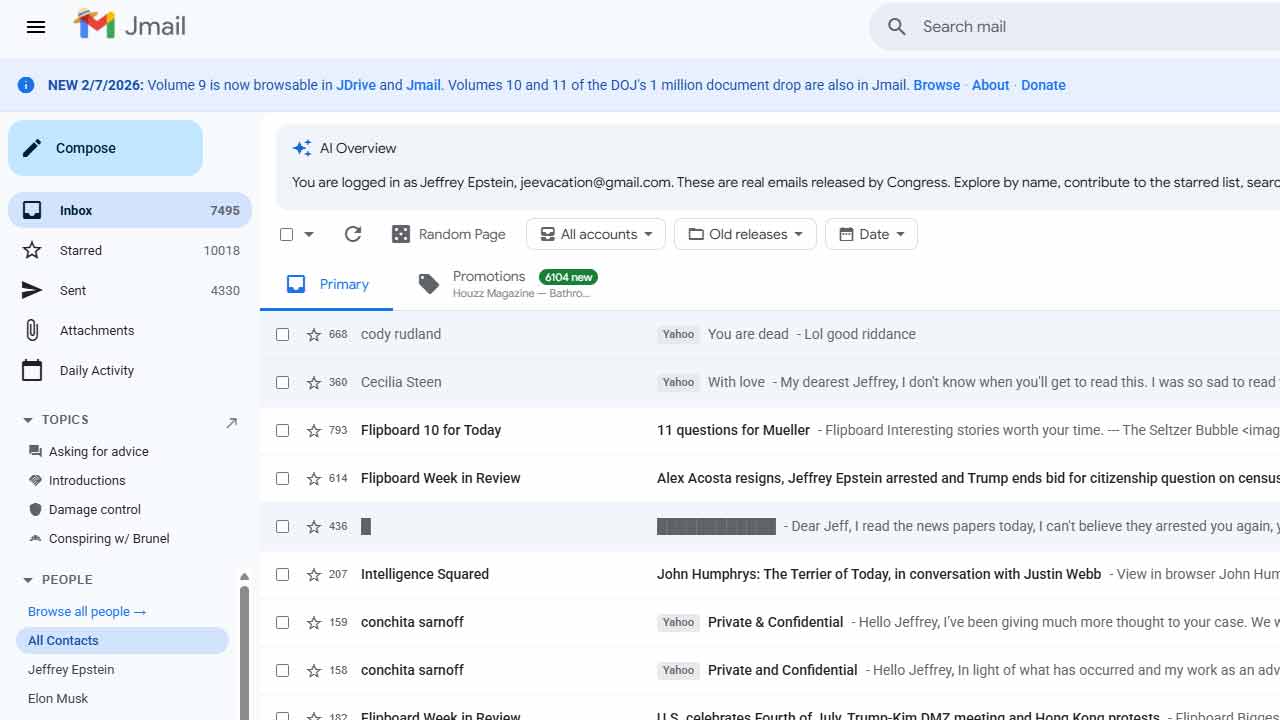Open the Sent folder
Screen dimensions: 1280x720
130,290
